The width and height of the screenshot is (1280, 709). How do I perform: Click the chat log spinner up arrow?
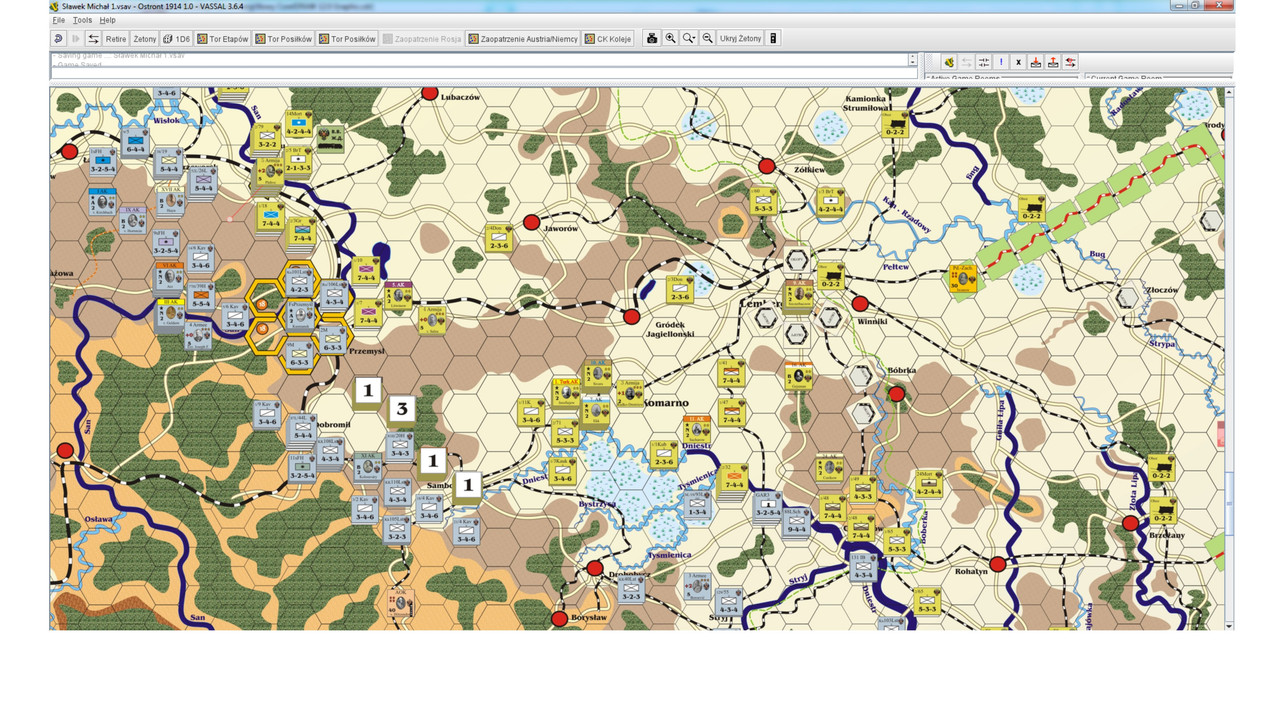coord(912,57)
